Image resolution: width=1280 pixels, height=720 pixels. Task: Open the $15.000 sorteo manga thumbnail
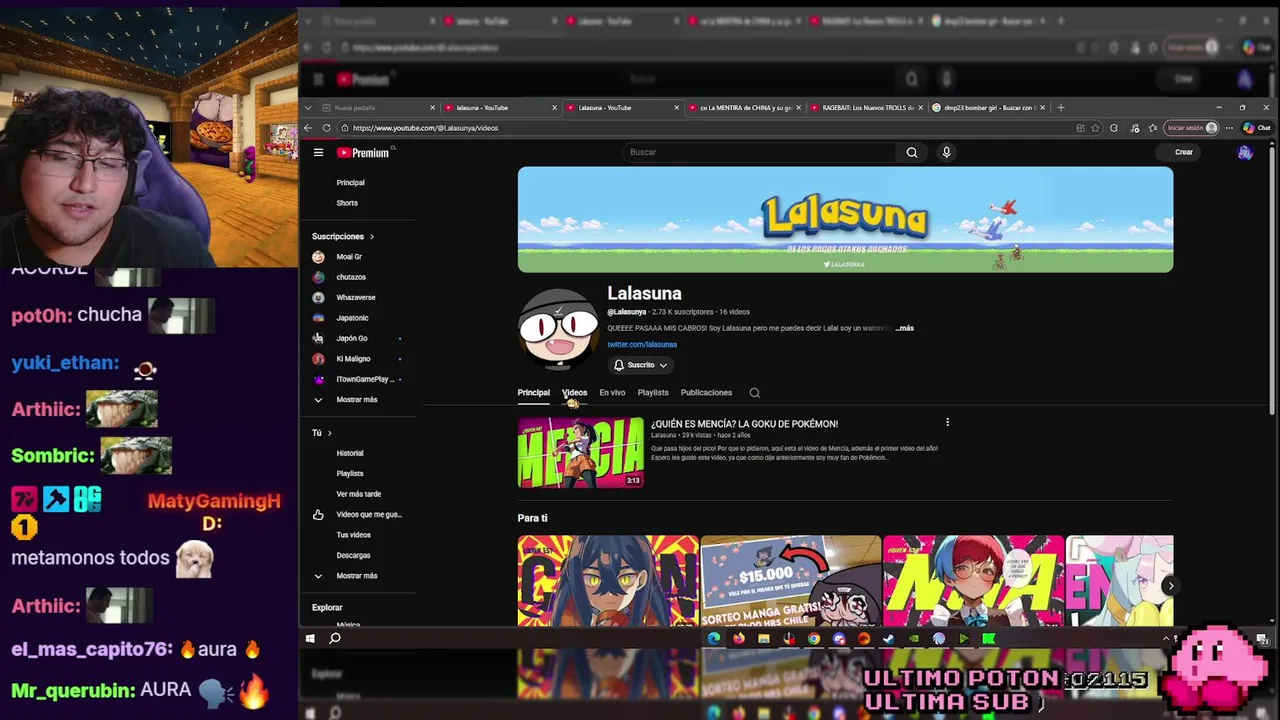tap(790, 581)
